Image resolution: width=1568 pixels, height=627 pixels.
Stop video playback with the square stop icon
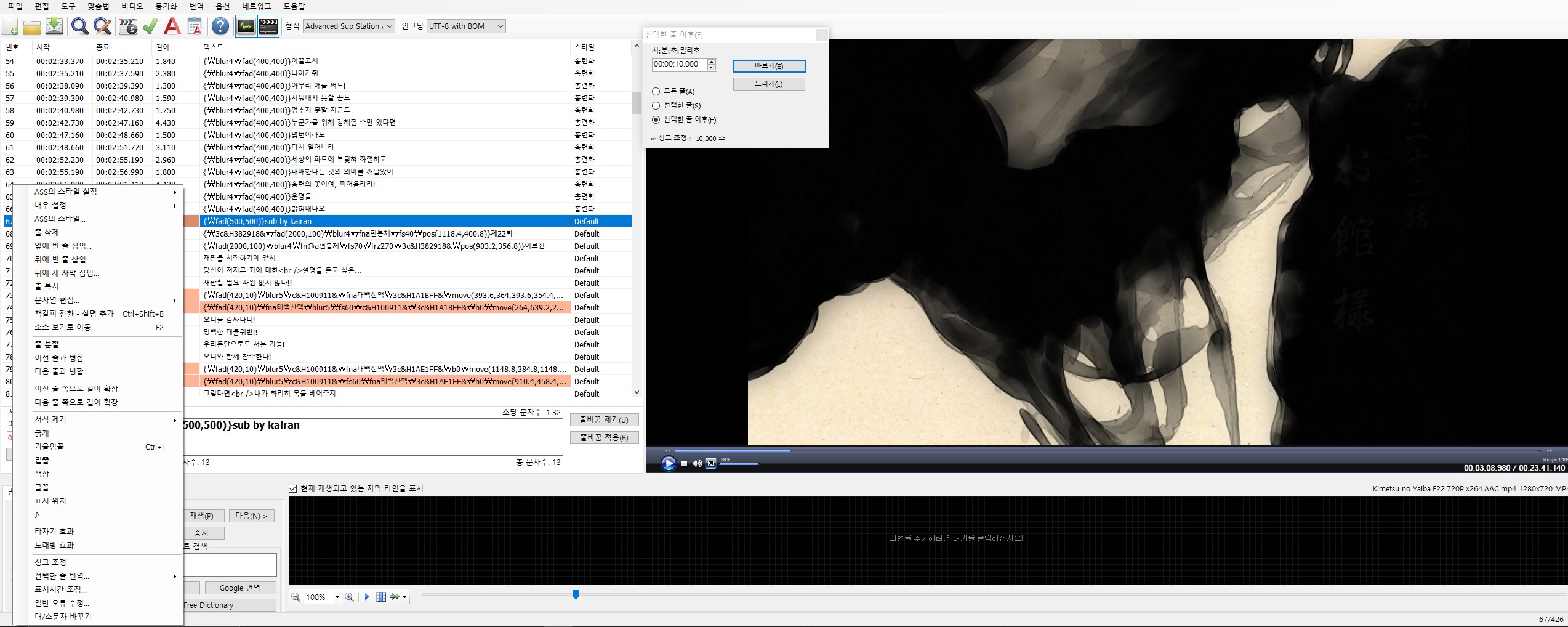click(684, 464)
